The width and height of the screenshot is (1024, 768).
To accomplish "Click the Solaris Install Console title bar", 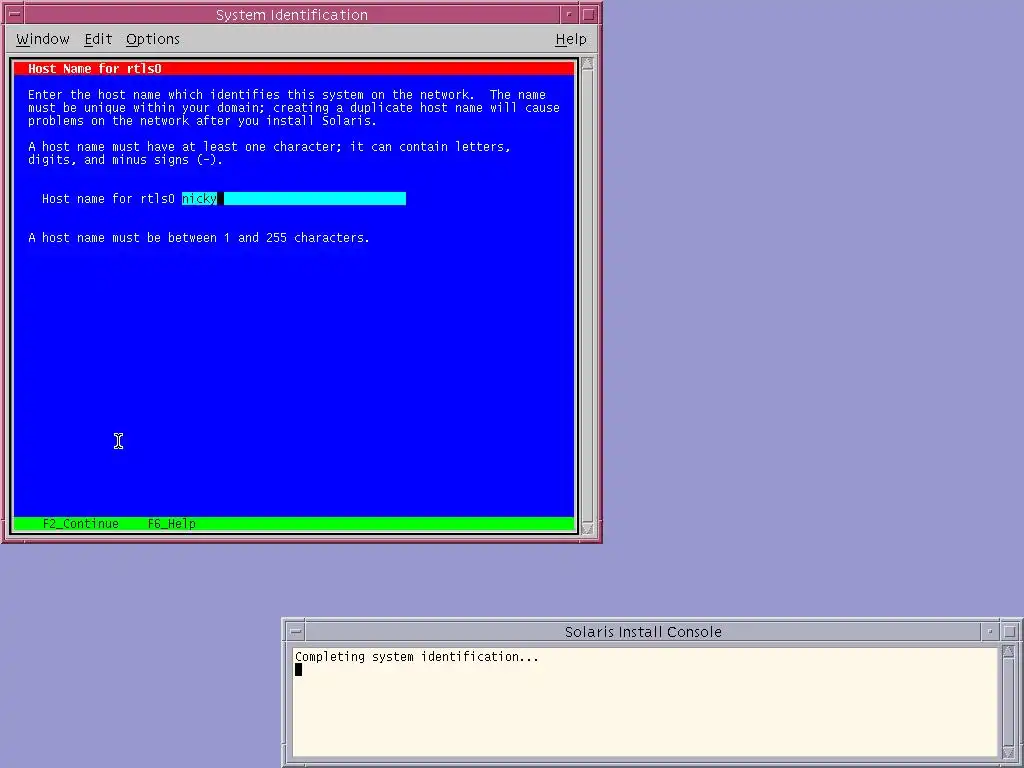I will pos(643,632).
